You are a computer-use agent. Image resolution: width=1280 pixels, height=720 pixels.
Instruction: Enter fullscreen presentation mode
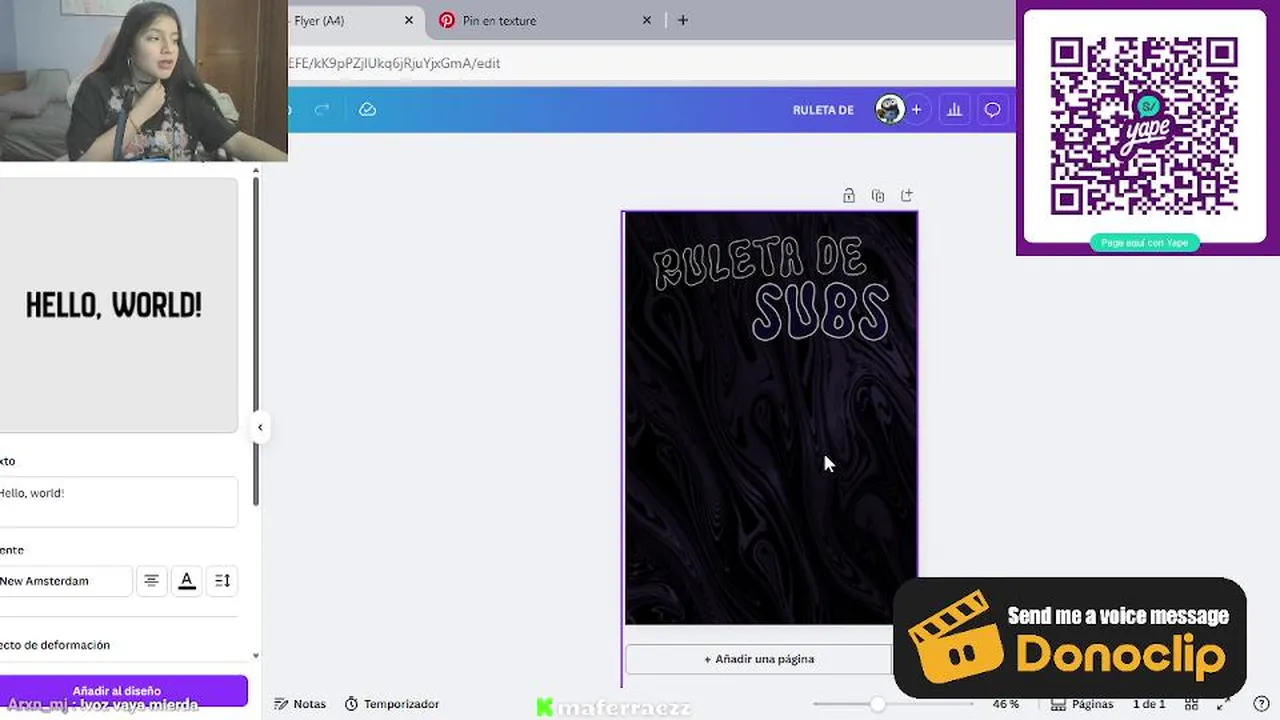[x=1222, y=704]
